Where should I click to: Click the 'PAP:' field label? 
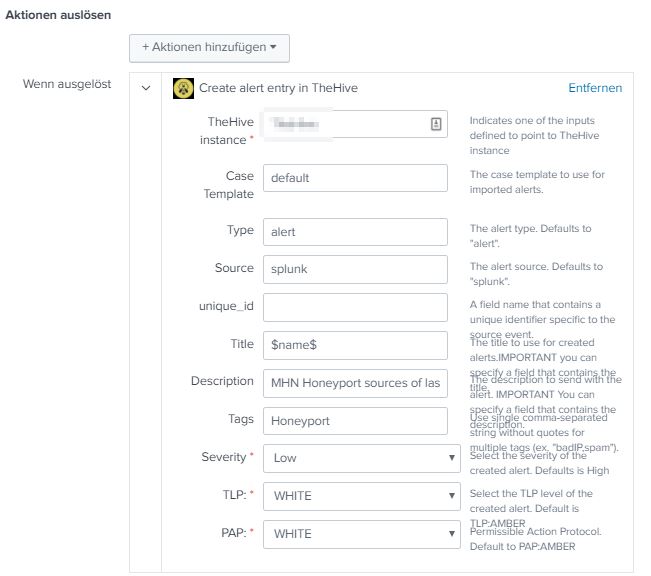coord(234,533)
